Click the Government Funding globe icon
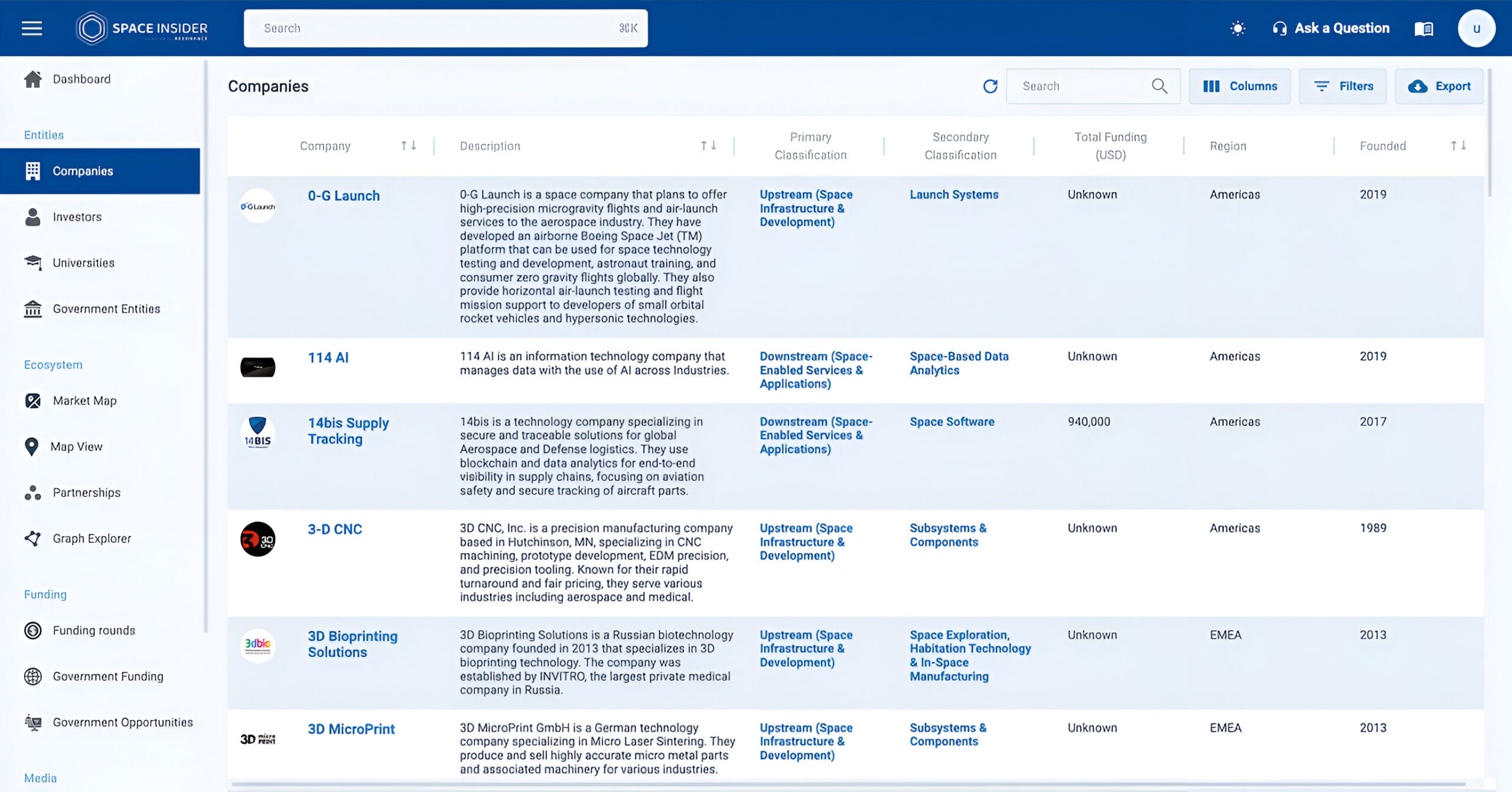 coord(32,676)
